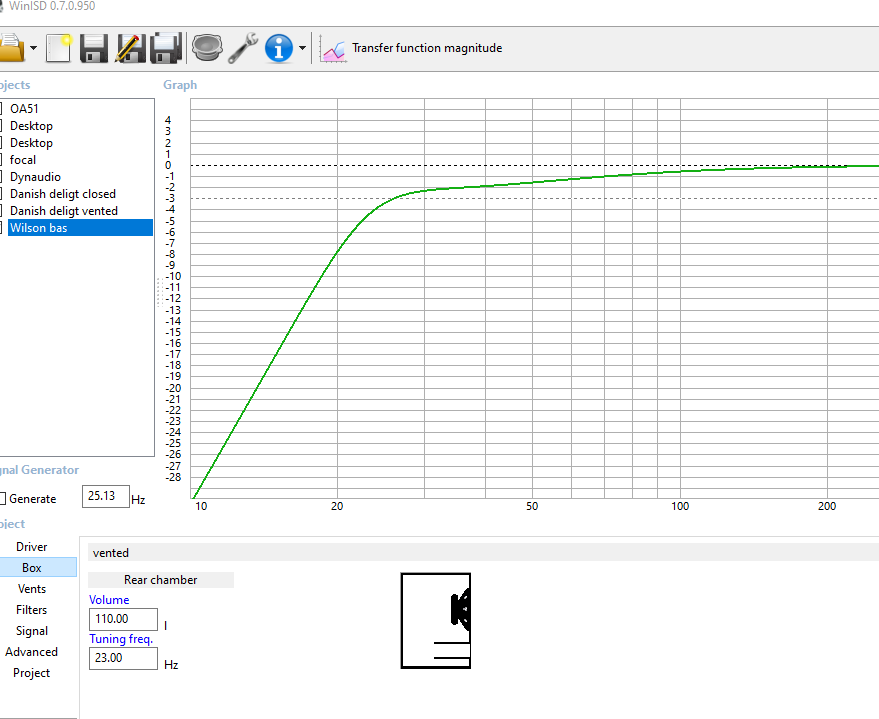
Task: Toggle the focal project checkbox
Action: (x=2, y=160)
